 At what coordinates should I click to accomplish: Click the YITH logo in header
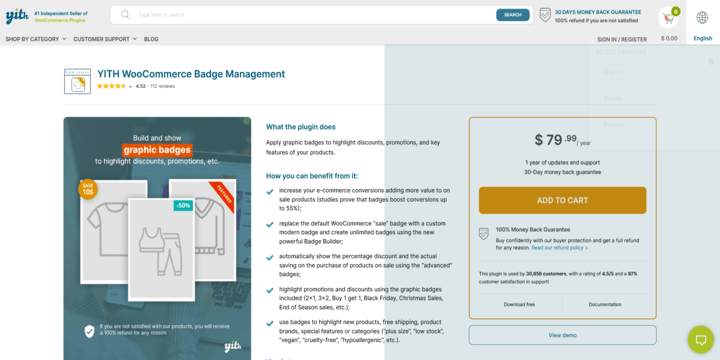point(17,16)
